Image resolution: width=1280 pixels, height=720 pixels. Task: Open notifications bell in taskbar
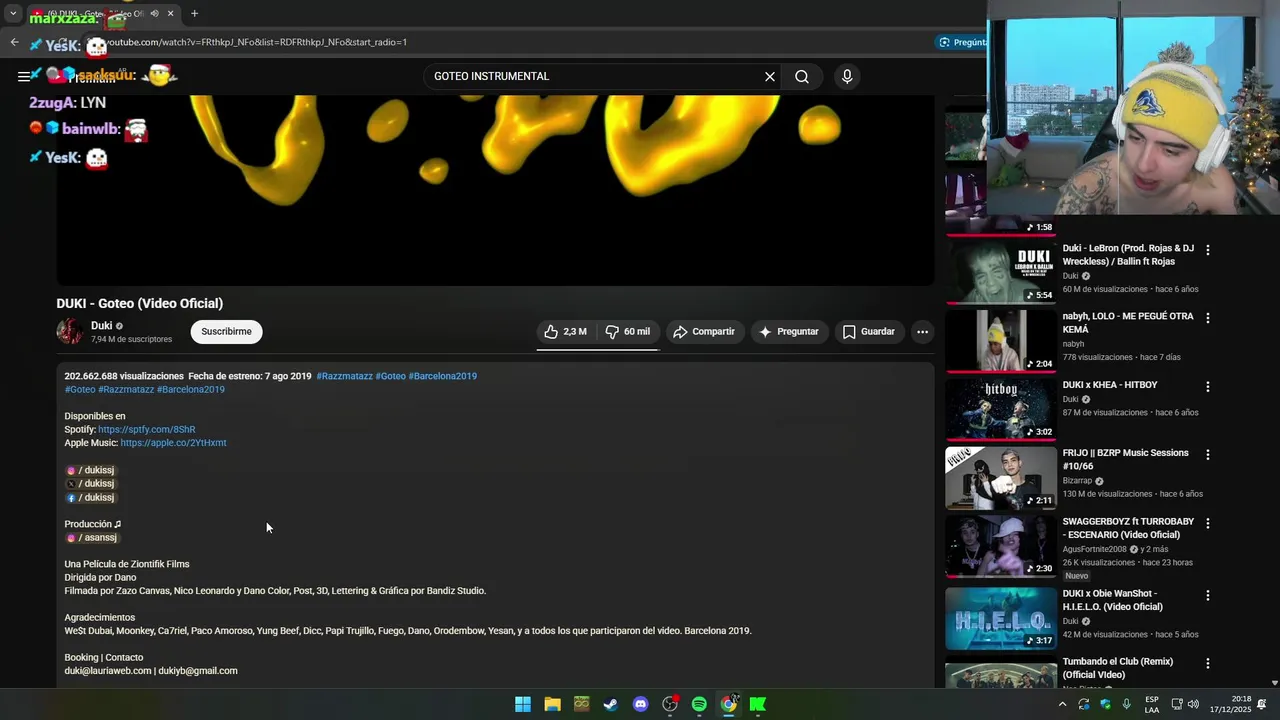point(1262,704)
